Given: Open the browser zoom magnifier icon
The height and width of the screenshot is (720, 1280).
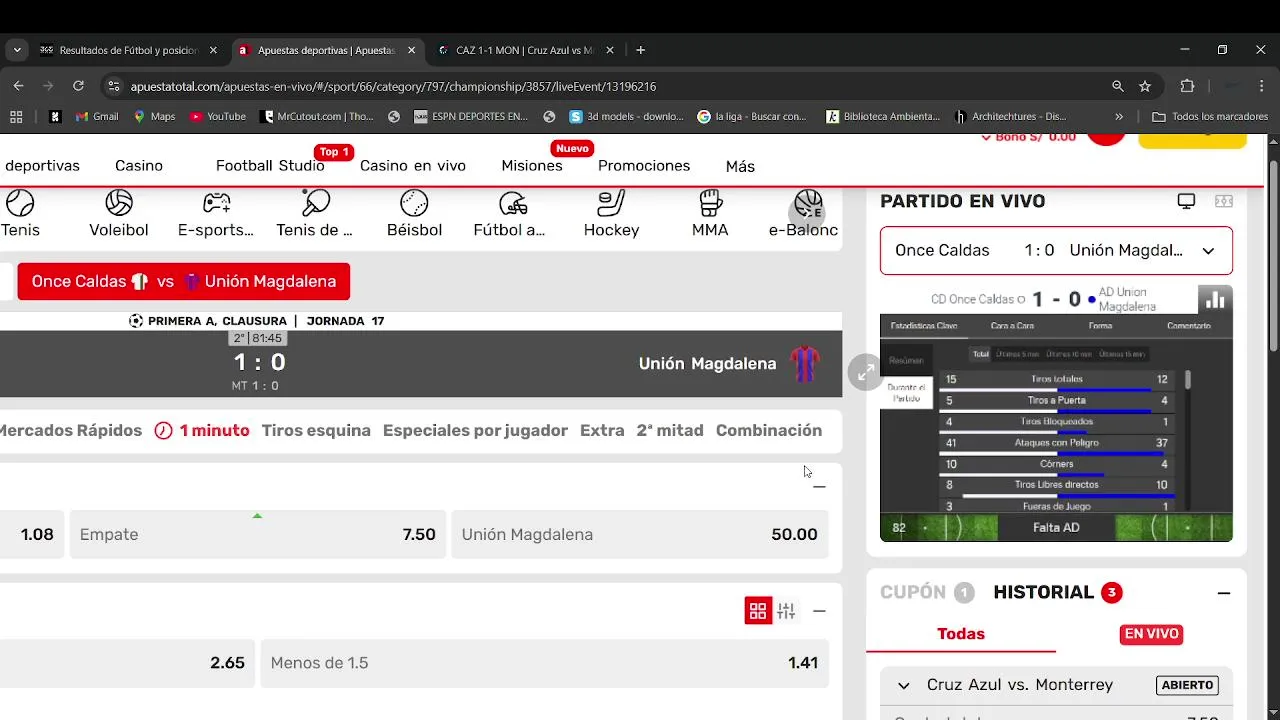Looking at the screenshot, I should (1118, 86).
